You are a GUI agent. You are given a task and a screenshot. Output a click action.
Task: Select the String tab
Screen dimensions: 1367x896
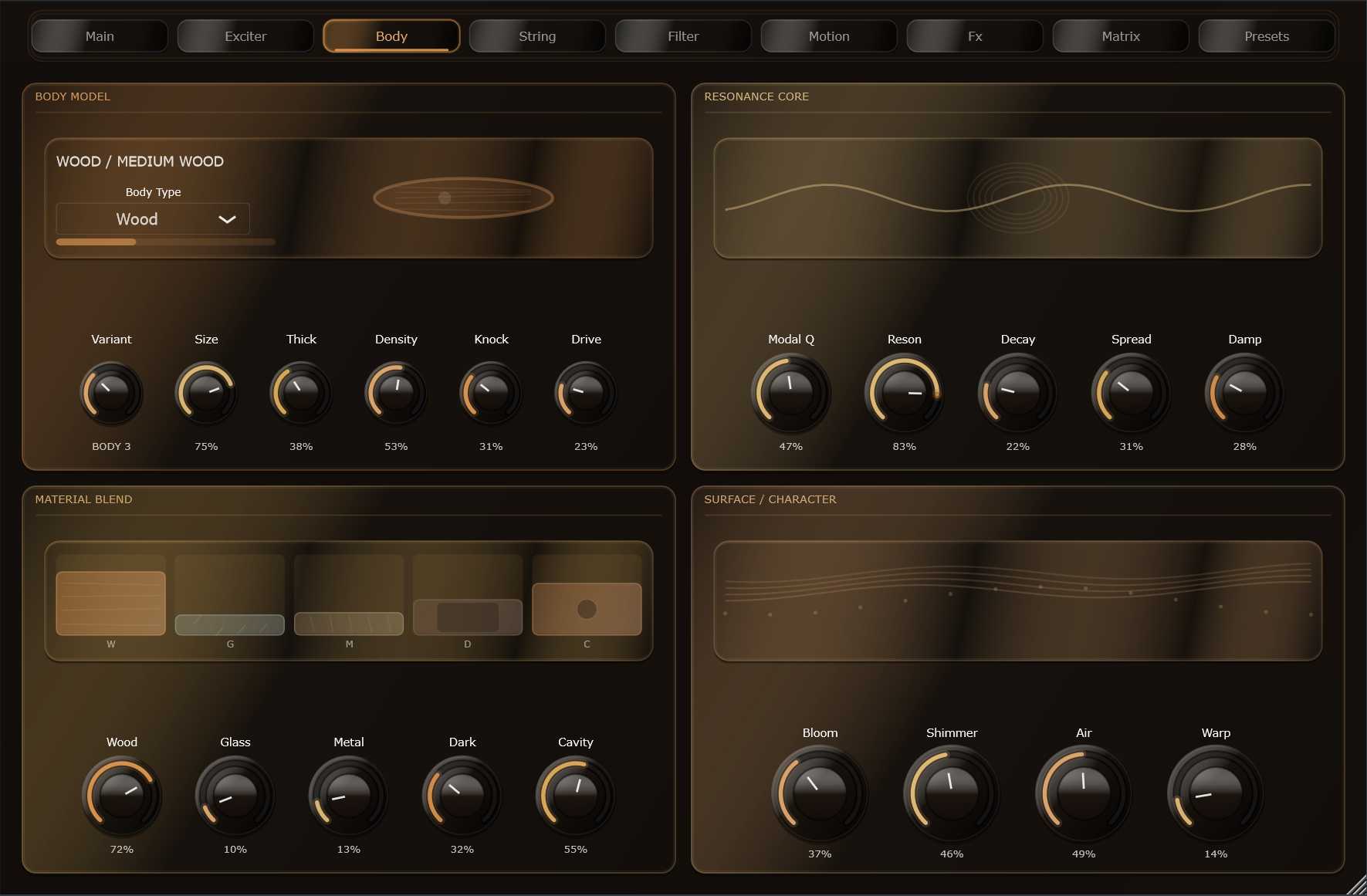(537, 36)
